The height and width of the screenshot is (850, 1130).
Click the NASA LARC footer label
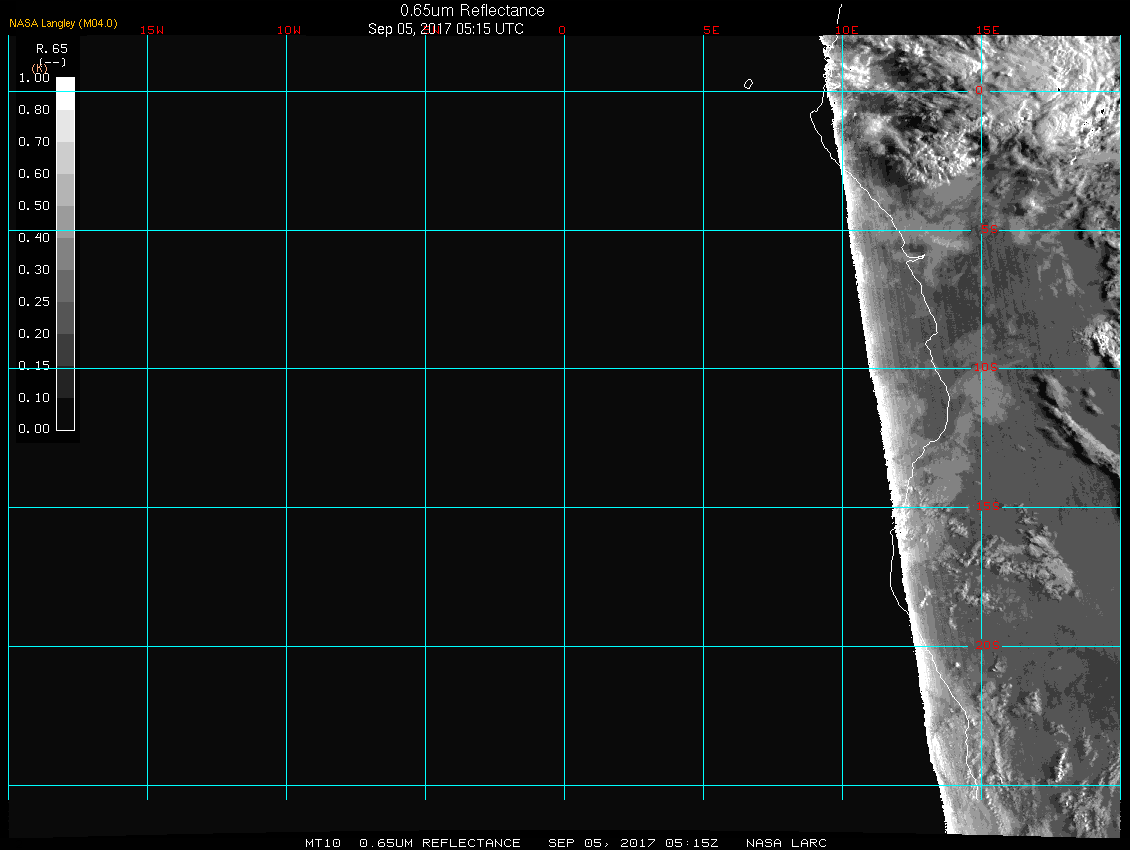786,843
